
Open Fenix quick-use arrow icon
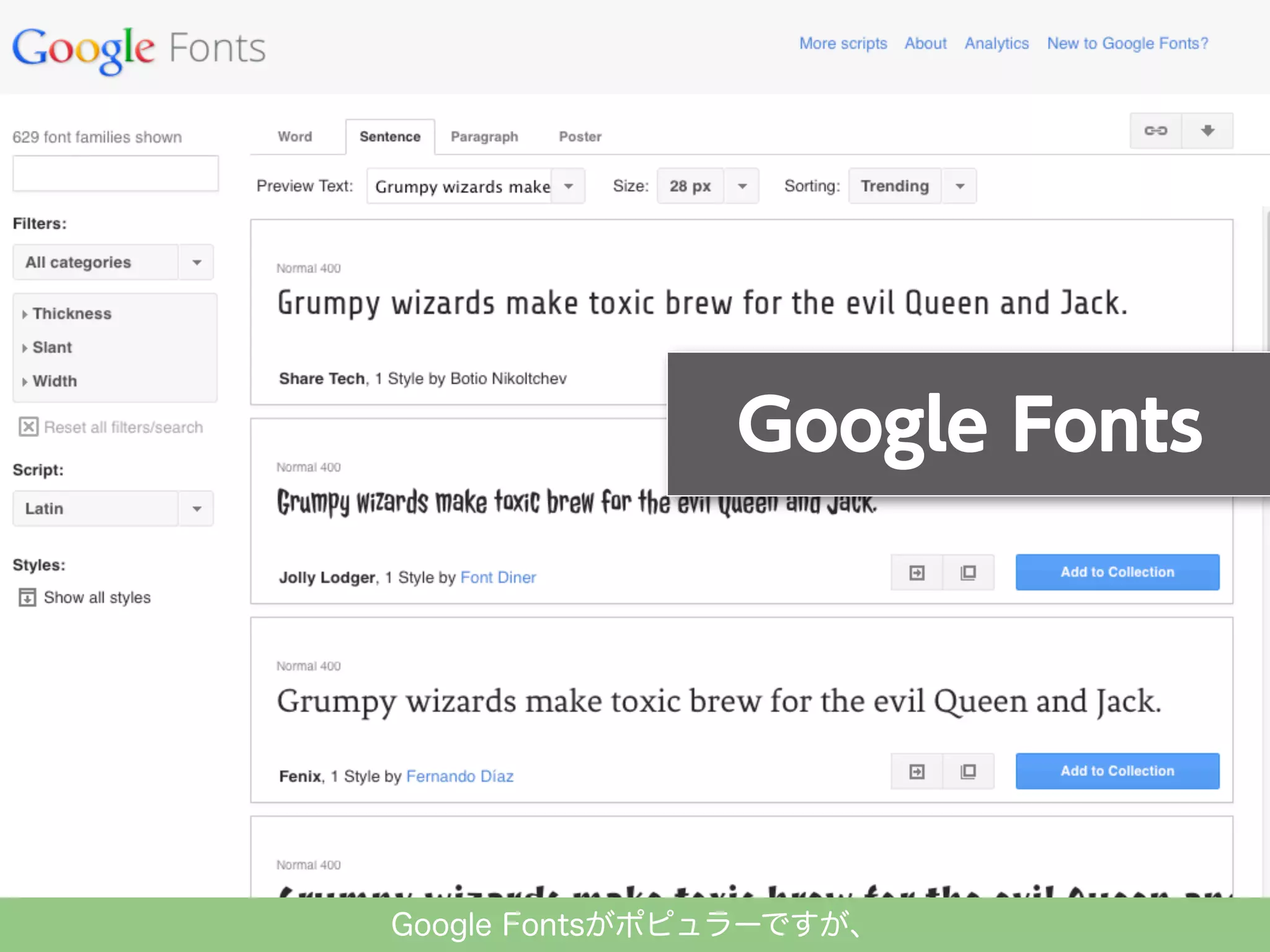917,771
